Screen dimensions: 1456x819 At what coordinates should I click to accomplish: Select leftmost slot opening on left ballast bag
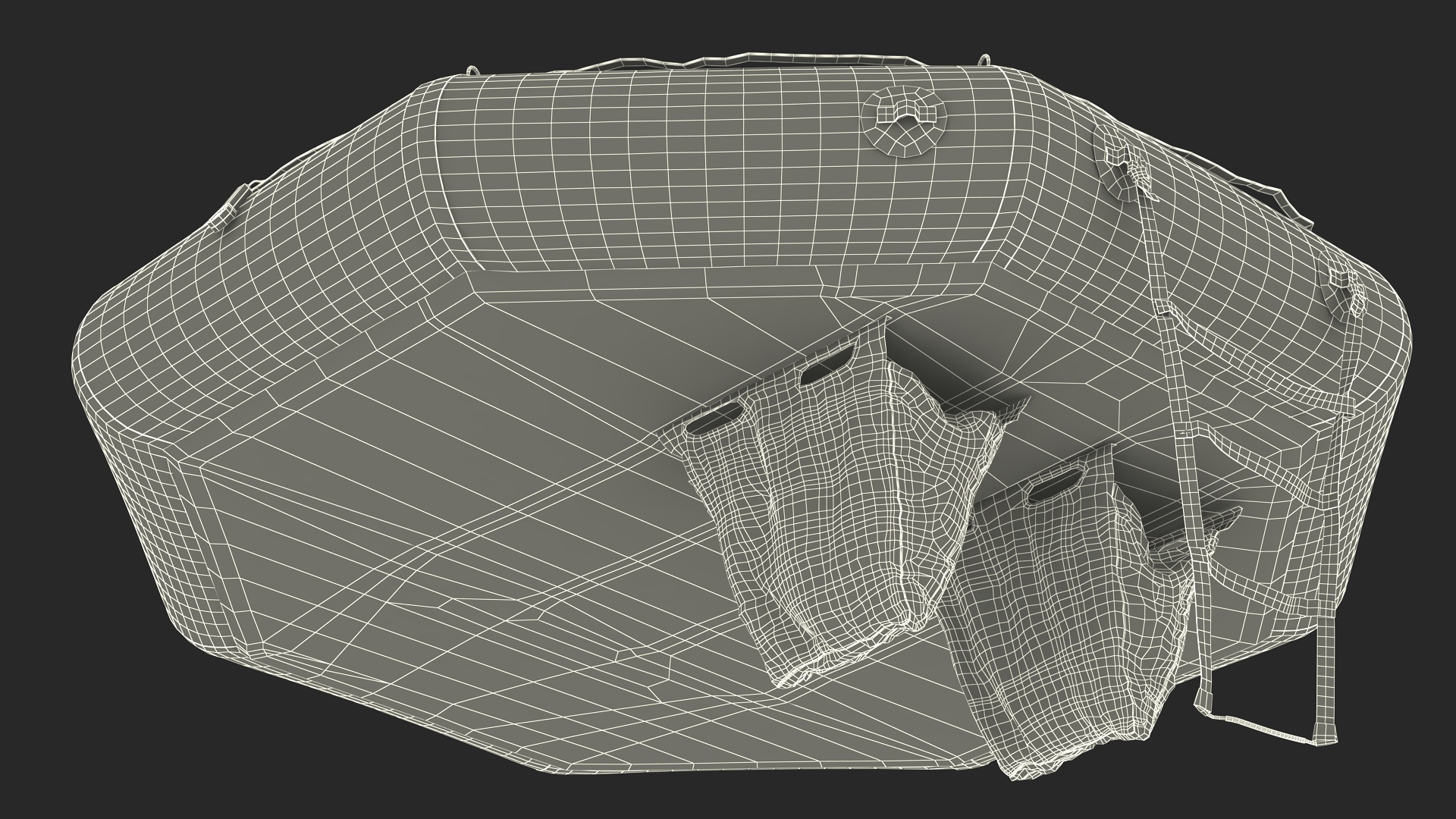[x=714, y=417]
